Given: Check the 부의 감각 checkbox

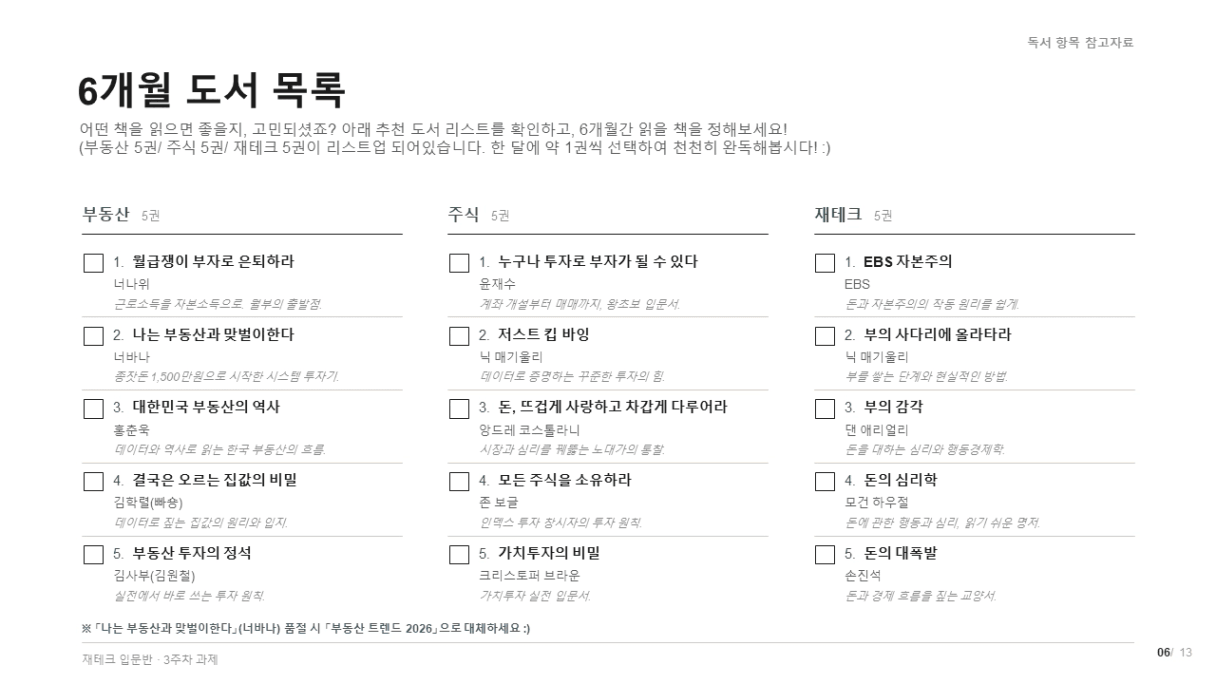Looking at the screenshot, I should pyautogui.click(x=825, y=408).
